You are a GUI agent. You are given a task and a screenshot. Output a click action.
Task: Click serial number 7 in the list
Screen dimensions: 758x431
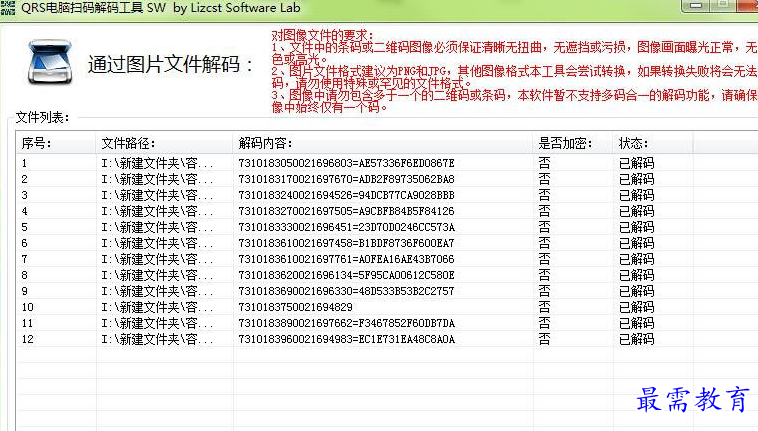[25, 259]
